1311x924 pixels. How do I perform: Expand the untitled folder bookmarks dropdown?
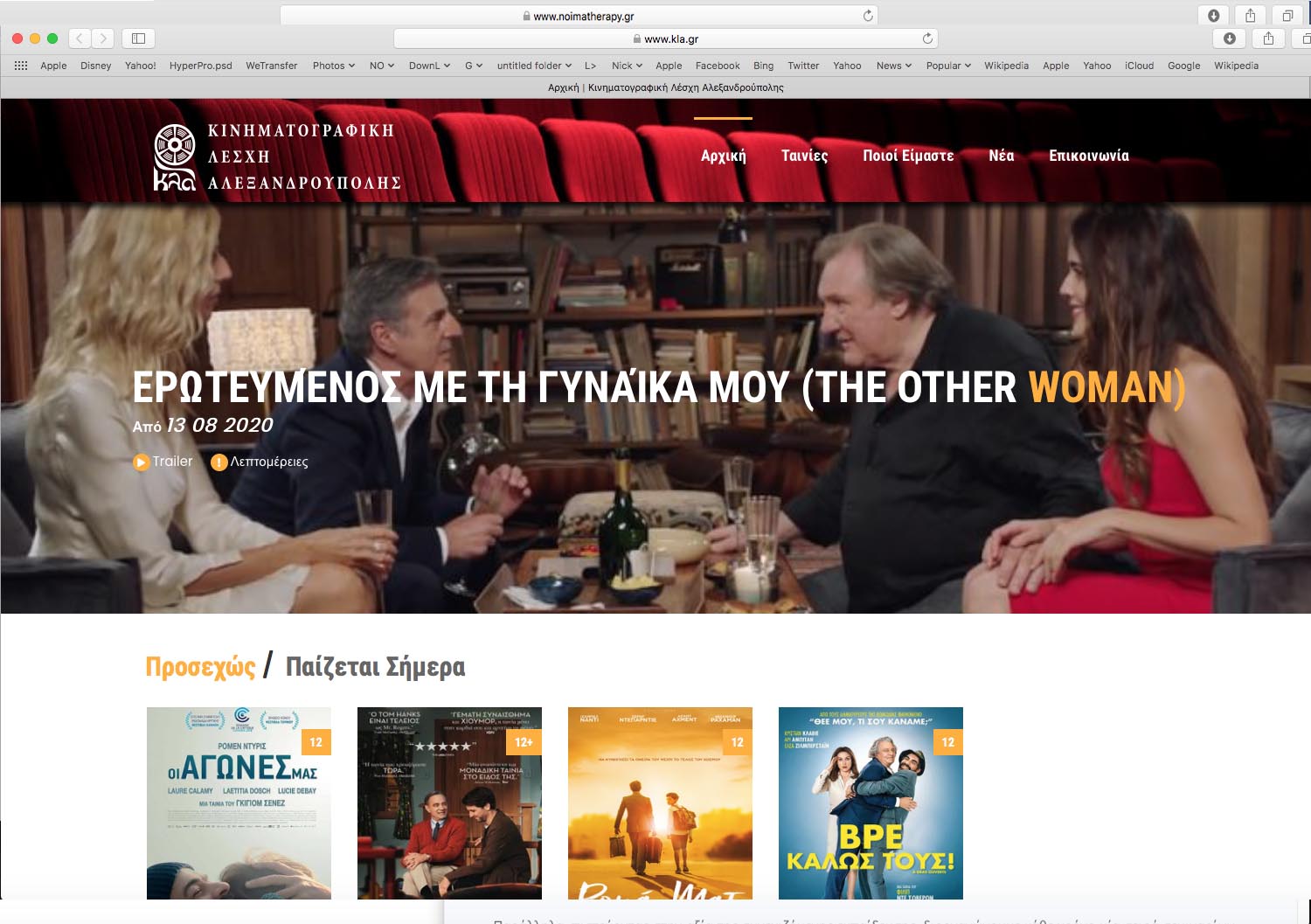[533, 66]
